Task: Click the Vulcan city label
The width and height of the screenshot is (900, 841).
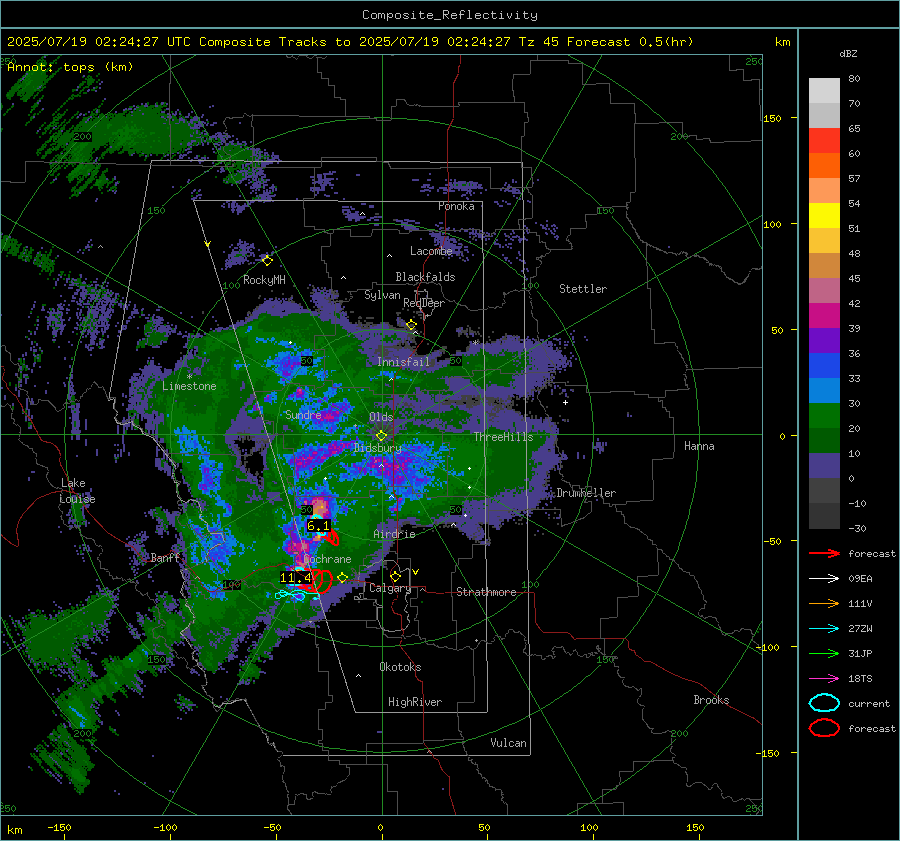Action: 508,743
